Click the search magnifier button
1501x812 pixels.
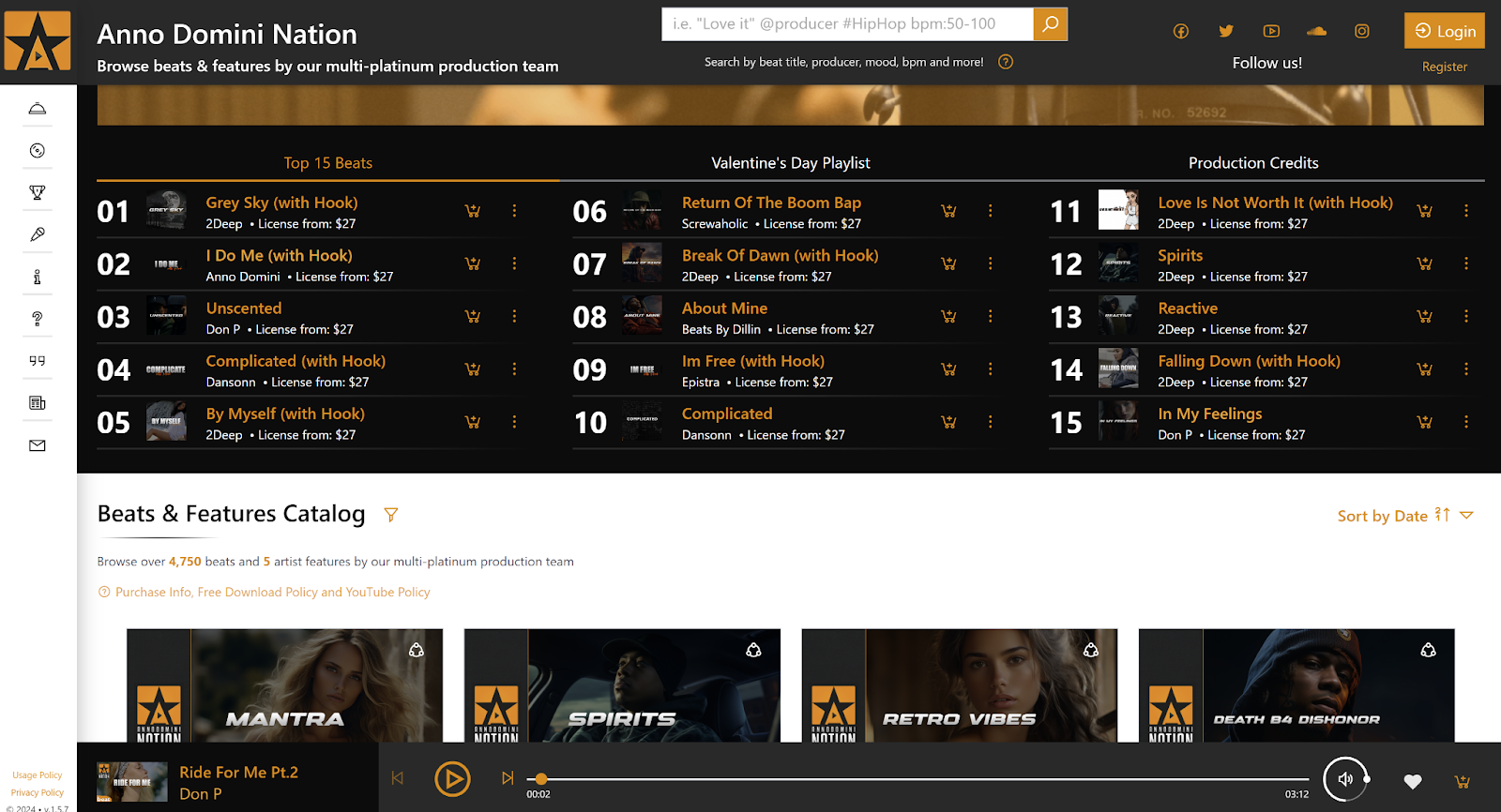(1051, 24)
